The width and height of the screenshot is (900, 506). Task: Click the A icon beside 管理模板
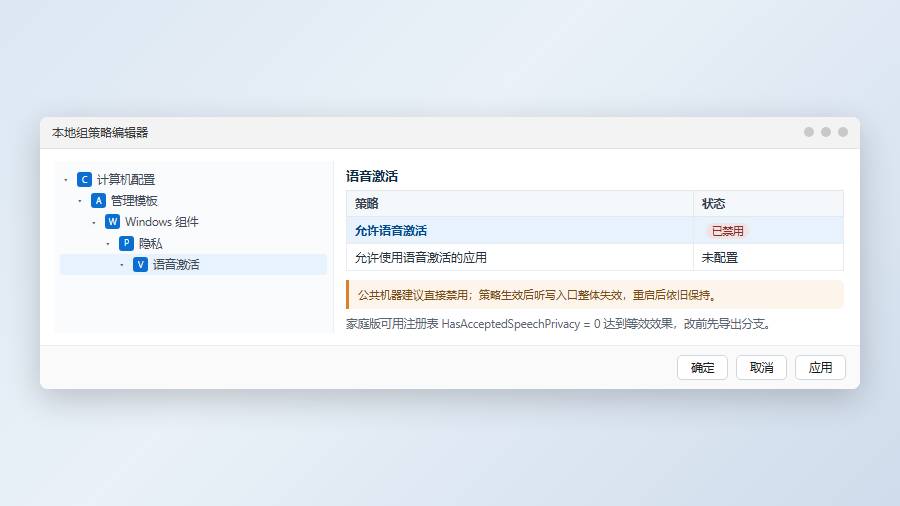98,201
